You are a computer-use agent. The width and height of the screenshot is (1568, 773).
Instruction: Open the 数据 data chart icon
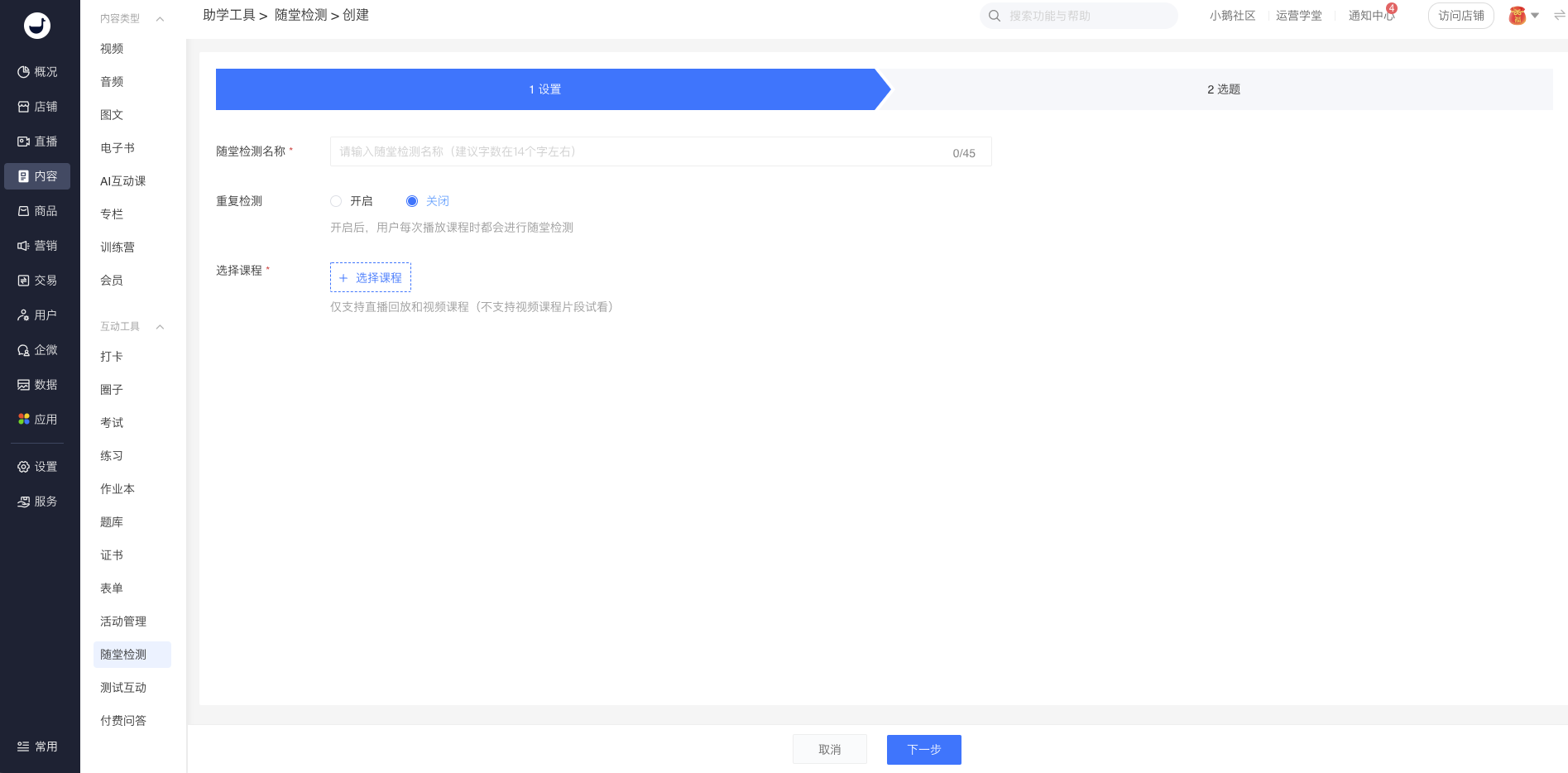[x=23, y=385]
